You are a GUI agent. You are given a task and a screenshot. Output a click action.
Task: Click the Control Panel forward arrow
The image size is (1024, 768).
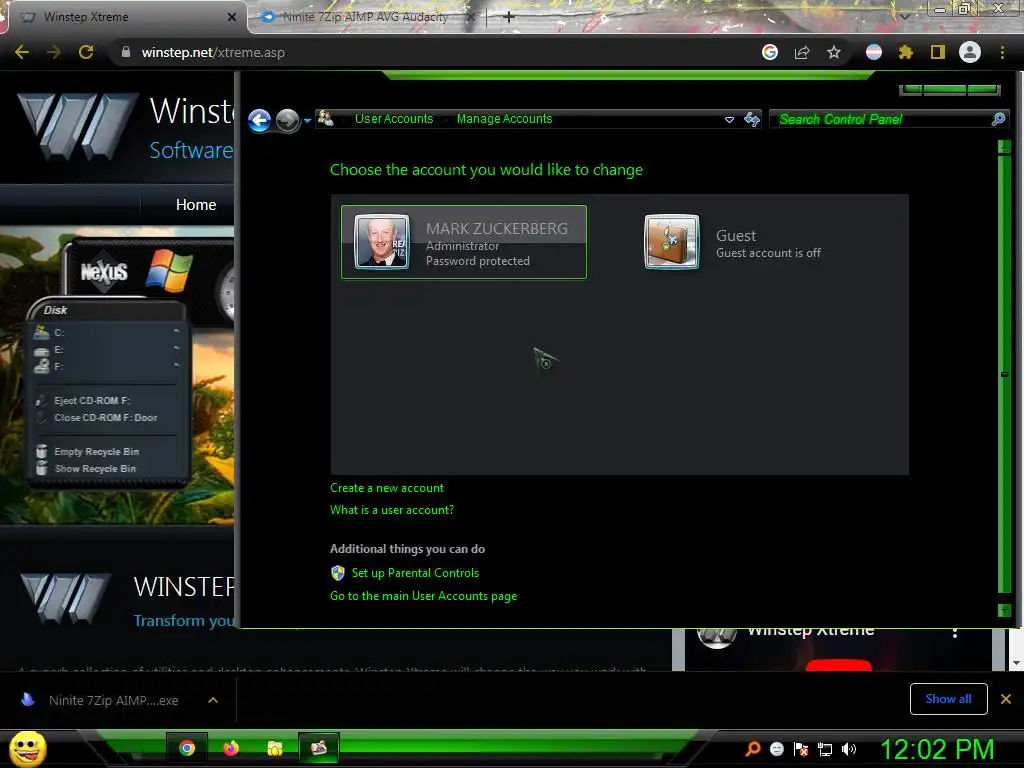pyautogui.click(x=287, y=120)
